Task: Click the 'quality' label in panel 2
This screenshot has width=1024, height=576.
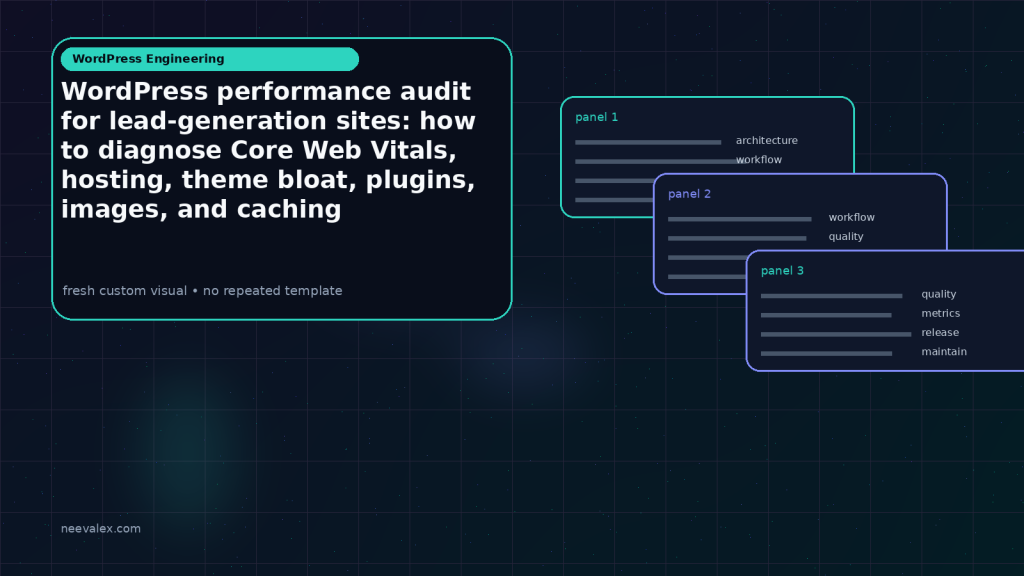Action: pos(846,236)
